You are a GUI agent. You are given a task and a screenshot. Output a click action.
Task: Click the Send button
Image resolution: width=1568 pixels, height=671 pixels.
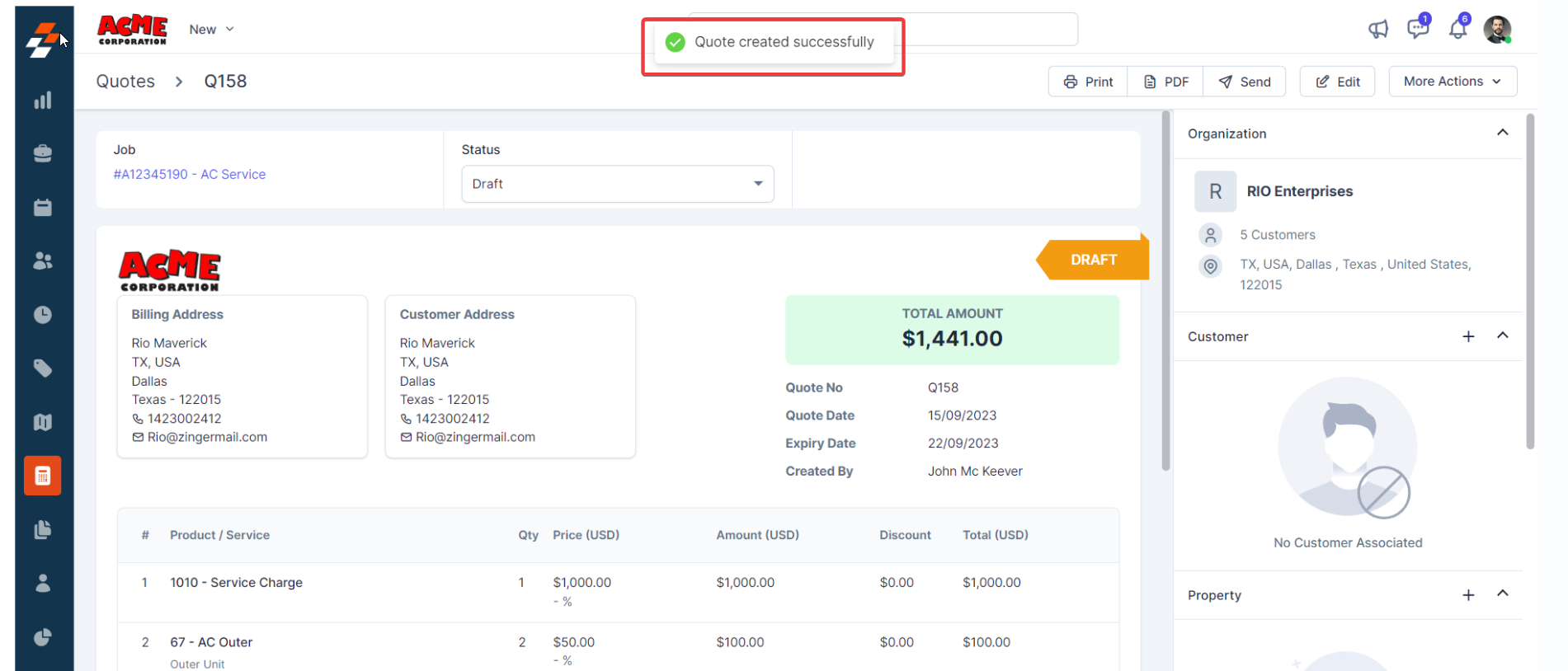point(1245,82)
